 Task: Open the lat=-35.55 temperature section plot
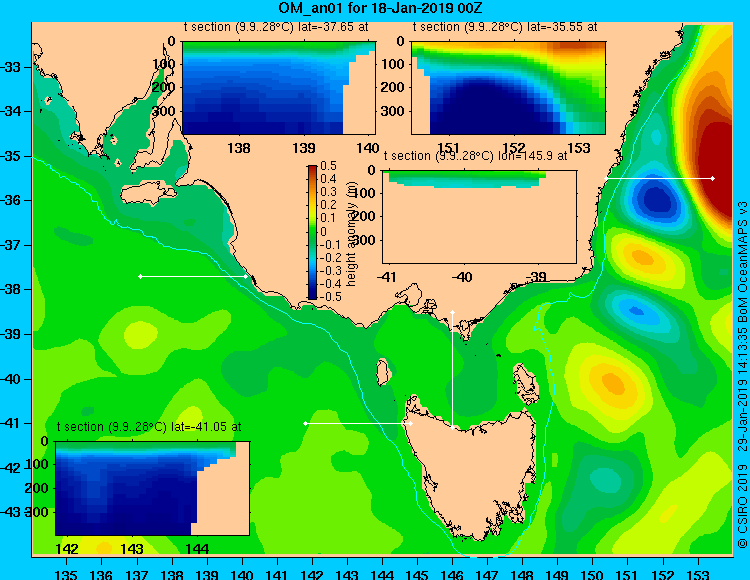[x=508, y=88]
